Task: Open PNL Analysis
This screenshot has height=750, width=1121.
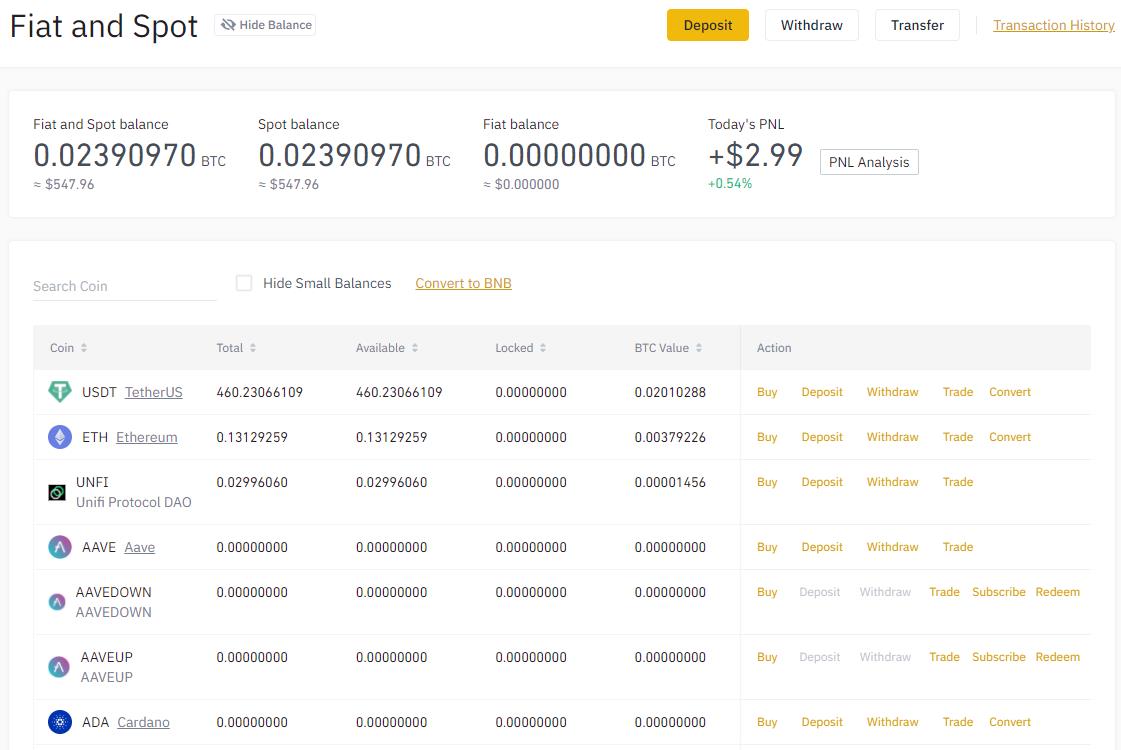Action: point(869,162)
